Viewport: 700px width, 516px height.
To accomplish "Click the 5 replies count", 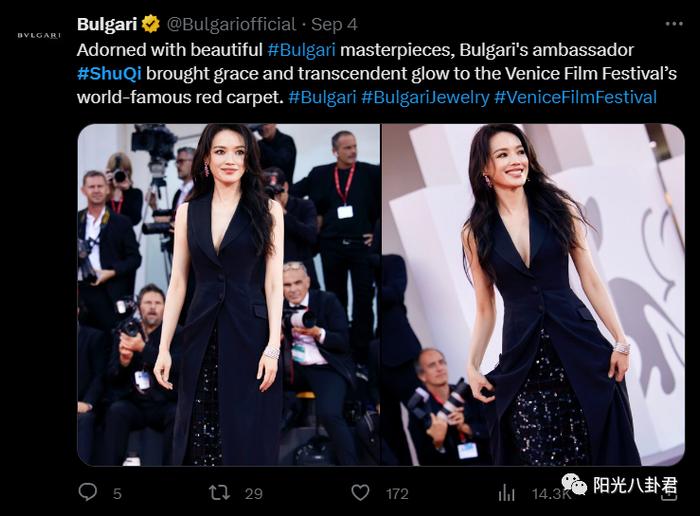I will 117,494.
